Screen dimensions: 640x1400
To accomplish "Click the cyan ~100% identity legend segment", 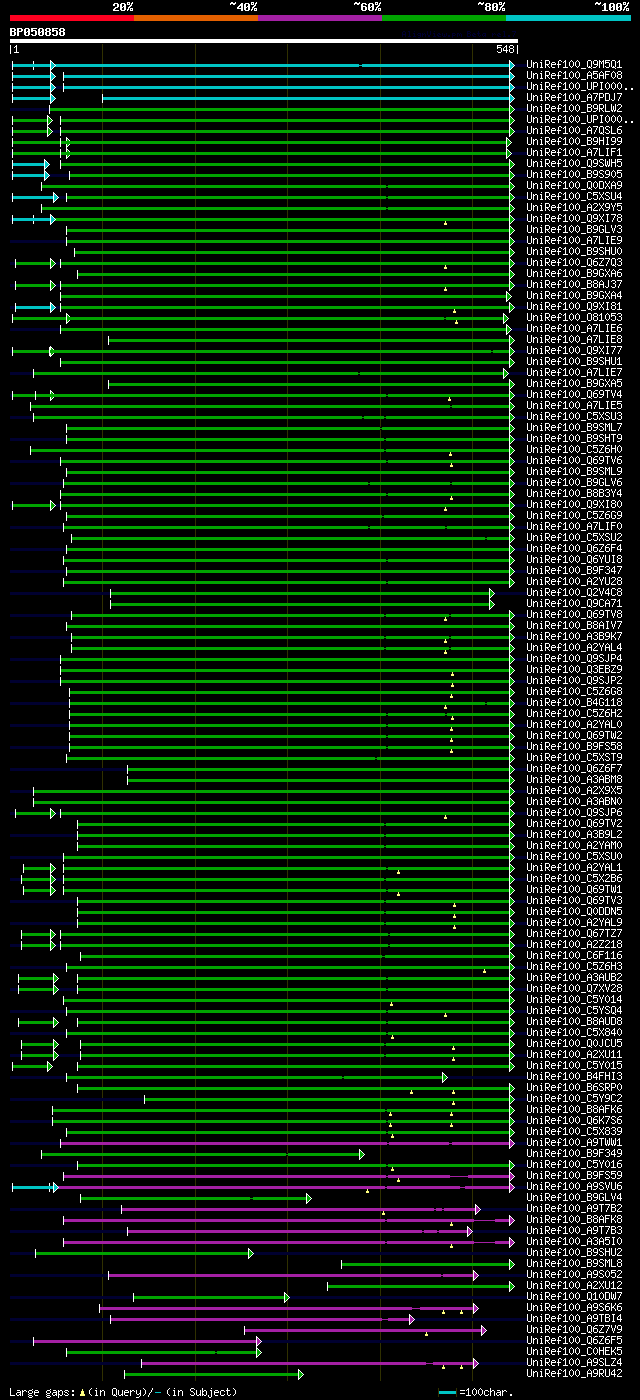I will pyautogui.click(x=568, y=17).
